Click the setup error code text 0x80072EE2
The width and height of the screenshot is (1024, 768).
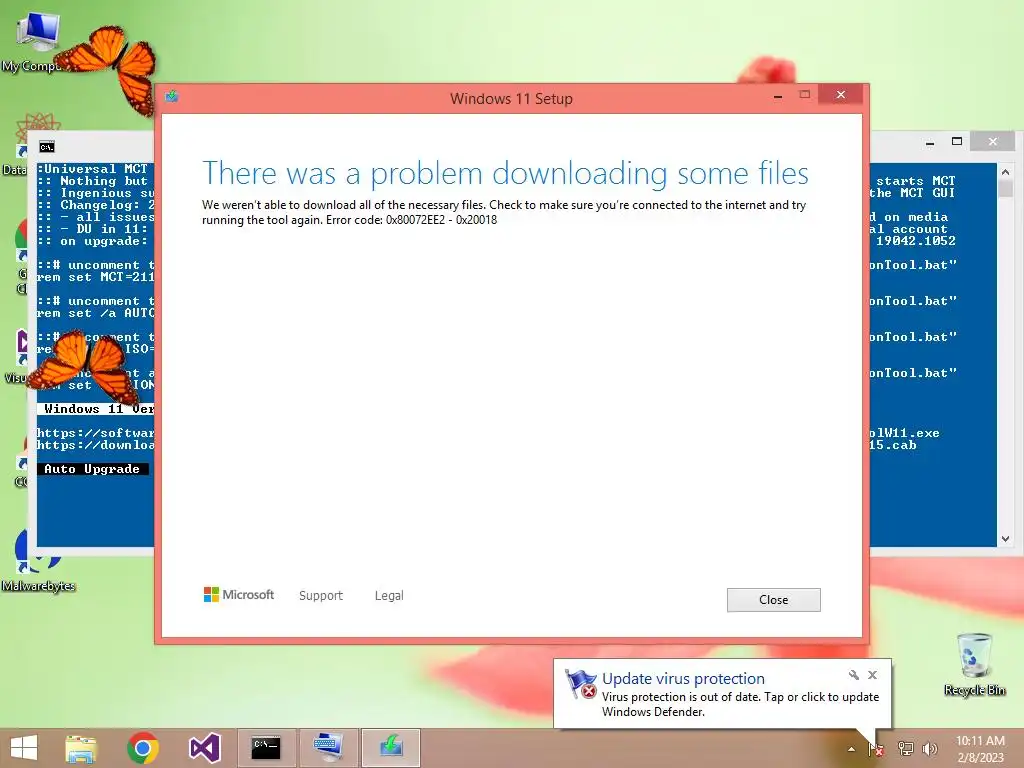pos(415,220)
